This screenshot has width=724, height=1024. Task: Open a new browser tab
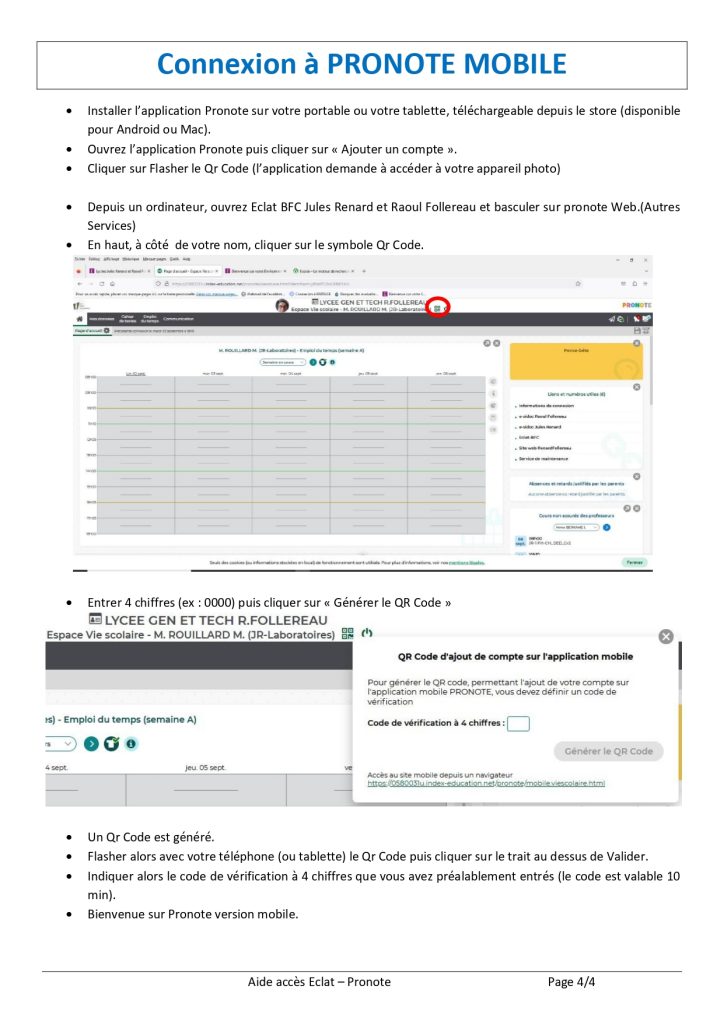(x=363, y=271)
